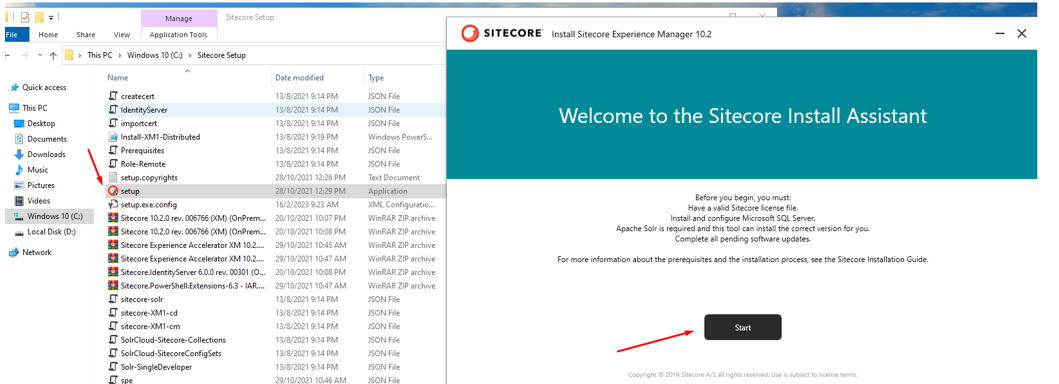Click the Videos icon in sidebar

tap(19, 201)
